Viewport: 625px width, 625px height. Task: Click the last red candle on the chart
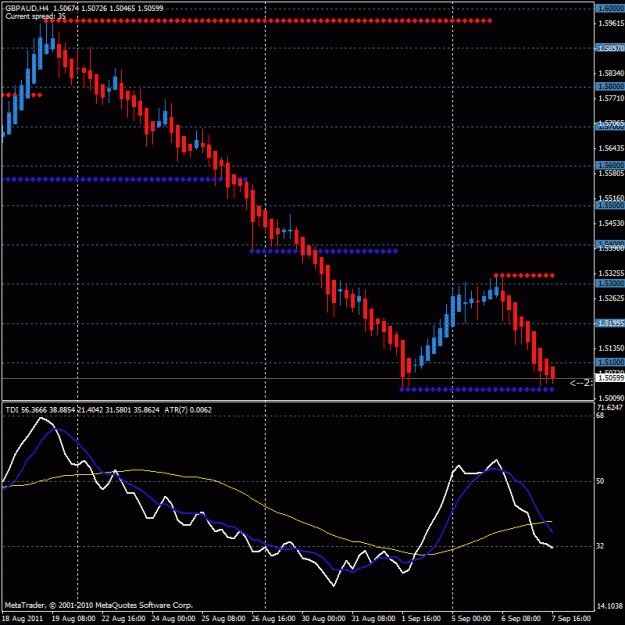[553, 373]
